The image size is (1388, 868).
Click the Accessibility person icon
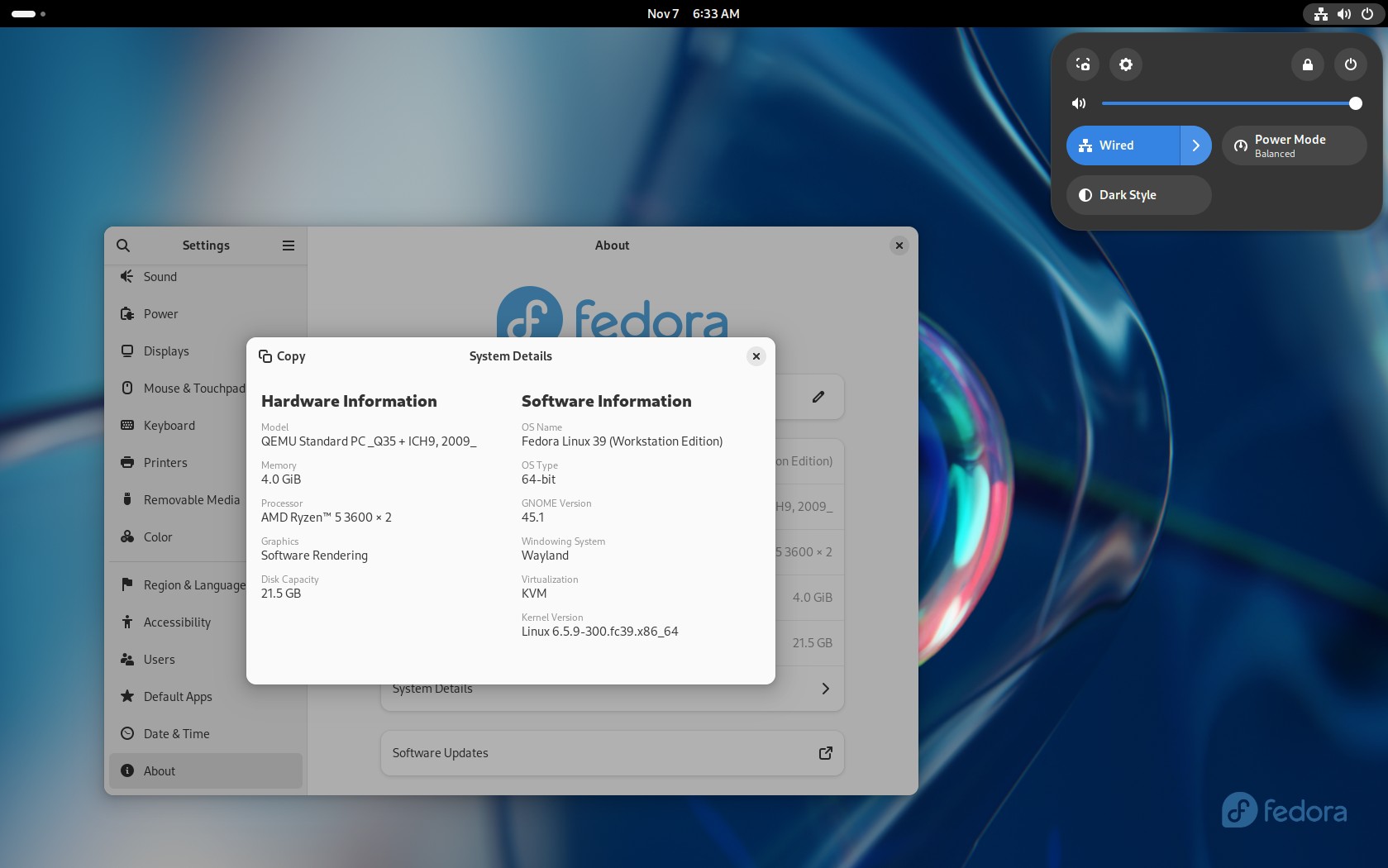(126, 622)
